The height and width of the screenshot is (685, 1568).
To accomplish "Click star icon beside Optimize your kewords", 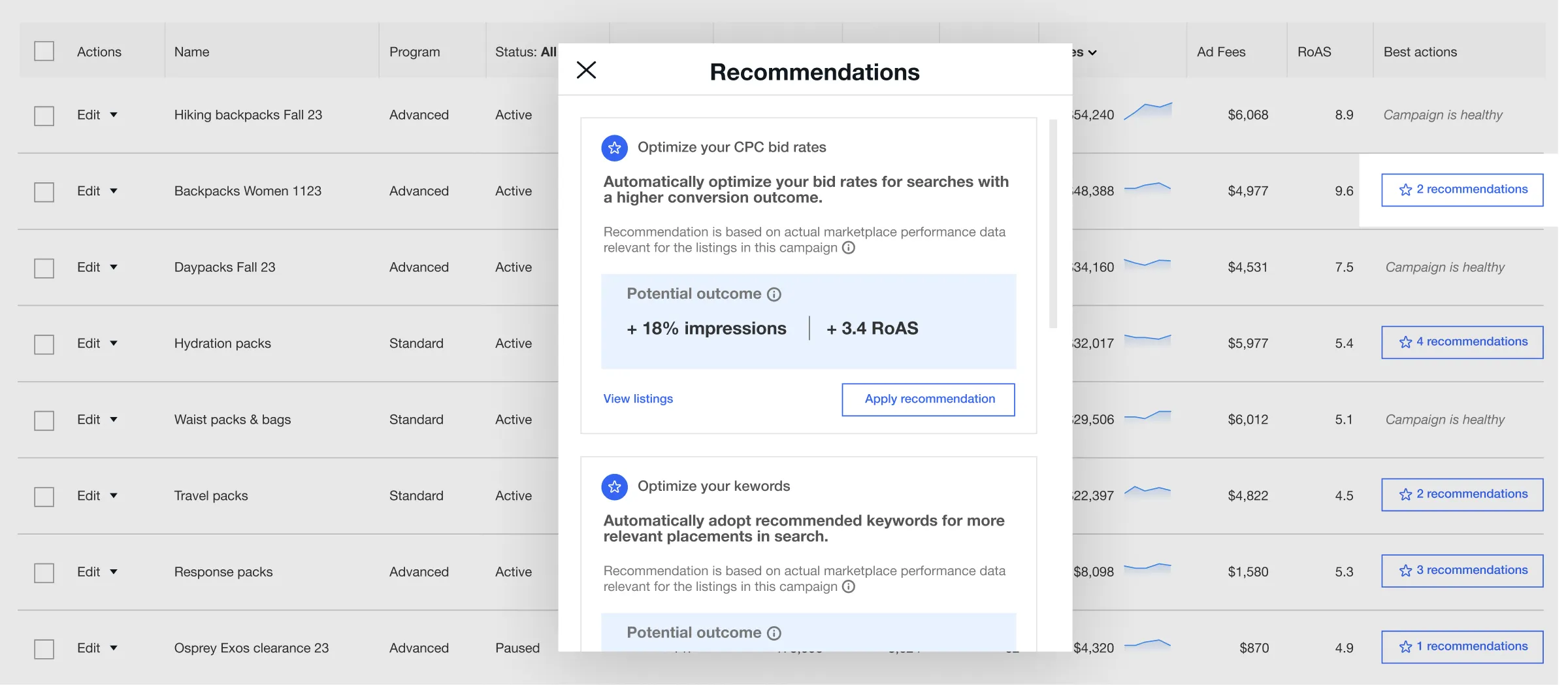I will [614, 487].
